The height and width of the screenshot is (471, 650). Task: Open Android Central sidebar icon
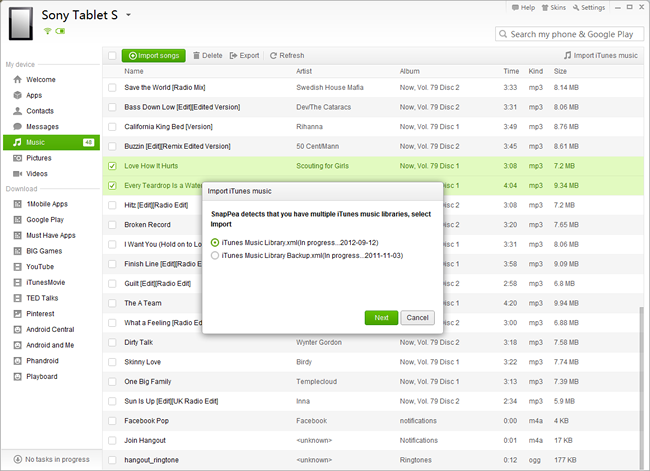[17, 330]
